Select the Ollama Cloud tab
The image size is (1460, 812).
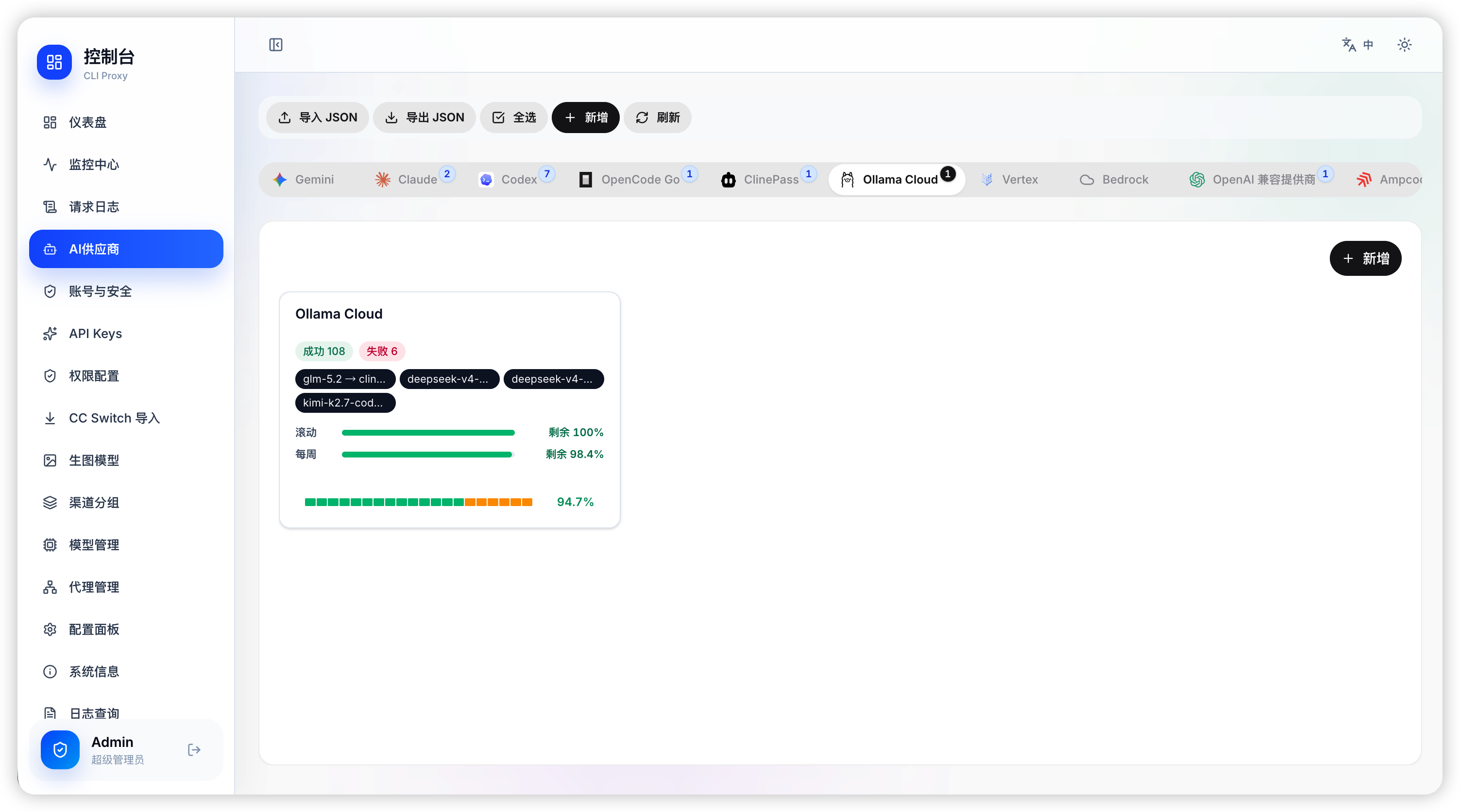(897, 180)
